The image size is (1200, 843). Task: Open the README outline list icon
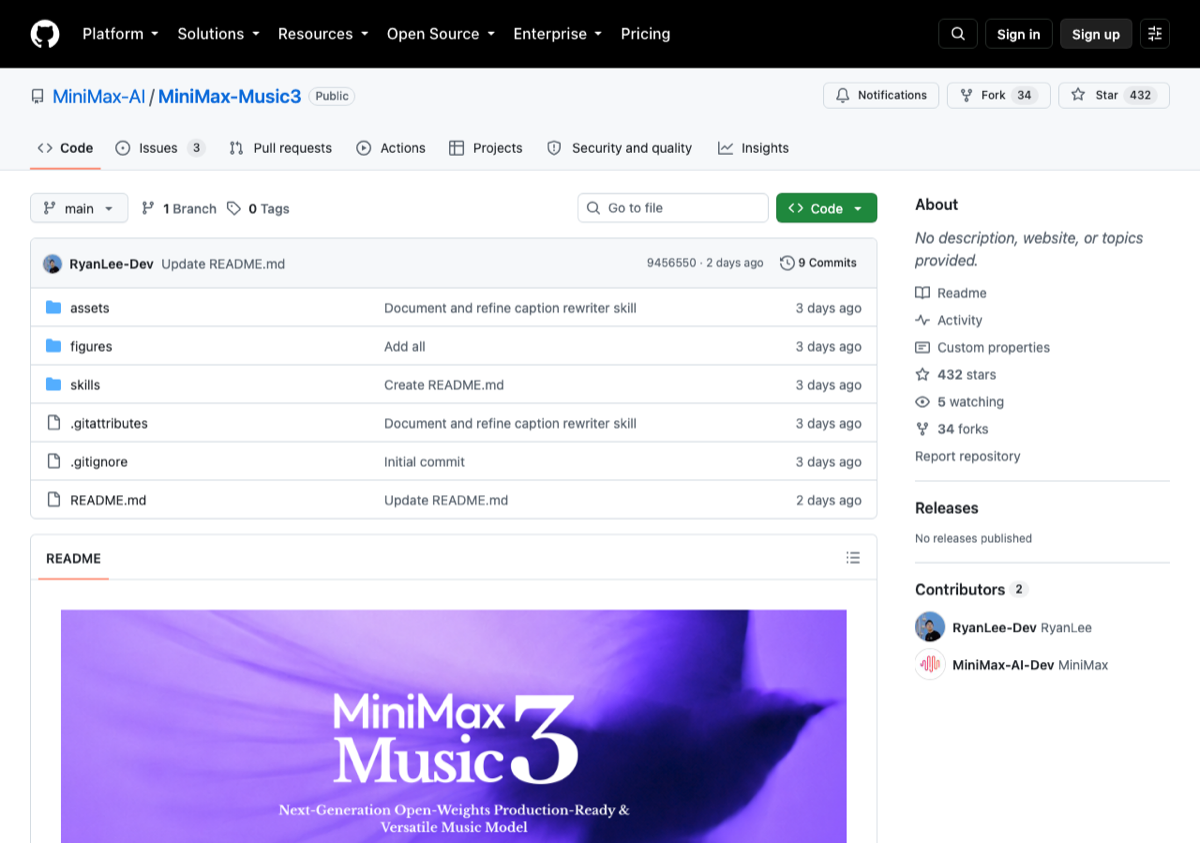853,558
